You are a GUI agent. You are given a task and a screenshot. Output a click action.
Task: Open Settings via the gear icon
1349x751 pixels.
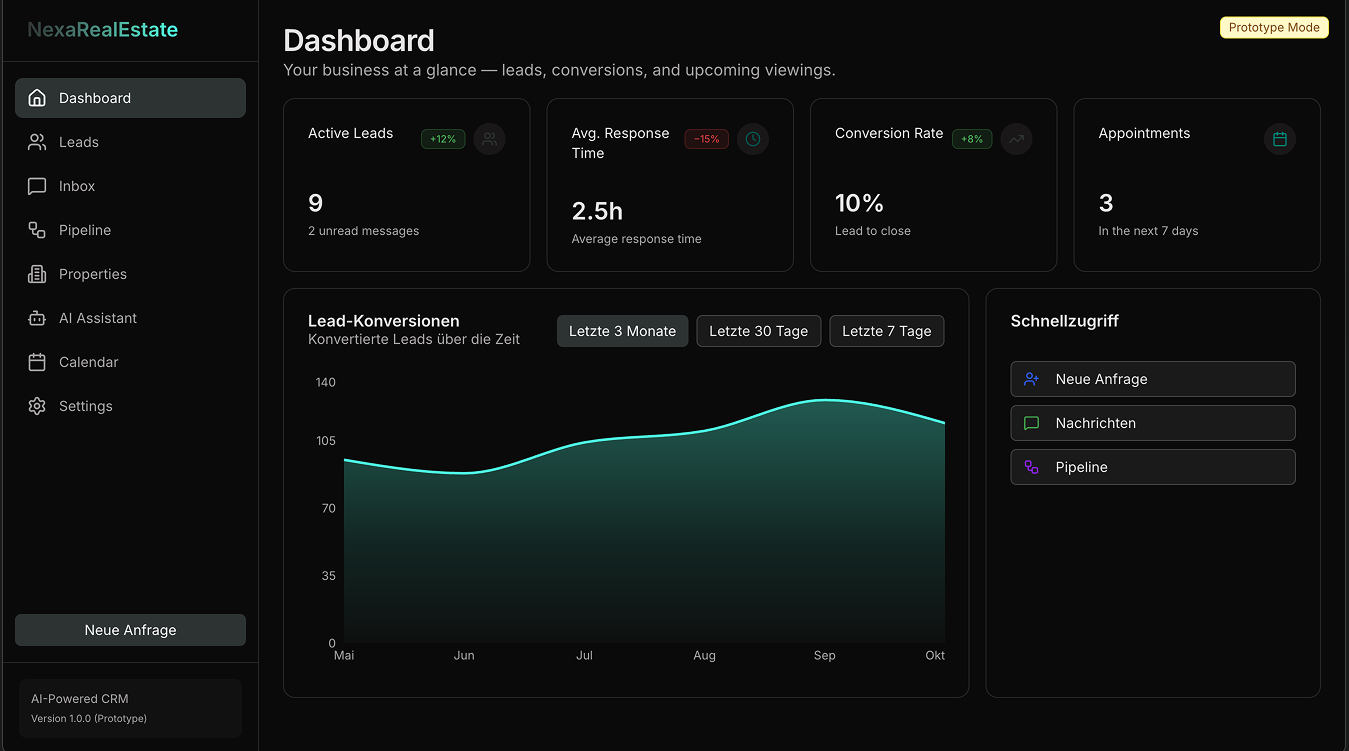pos(38,405)
